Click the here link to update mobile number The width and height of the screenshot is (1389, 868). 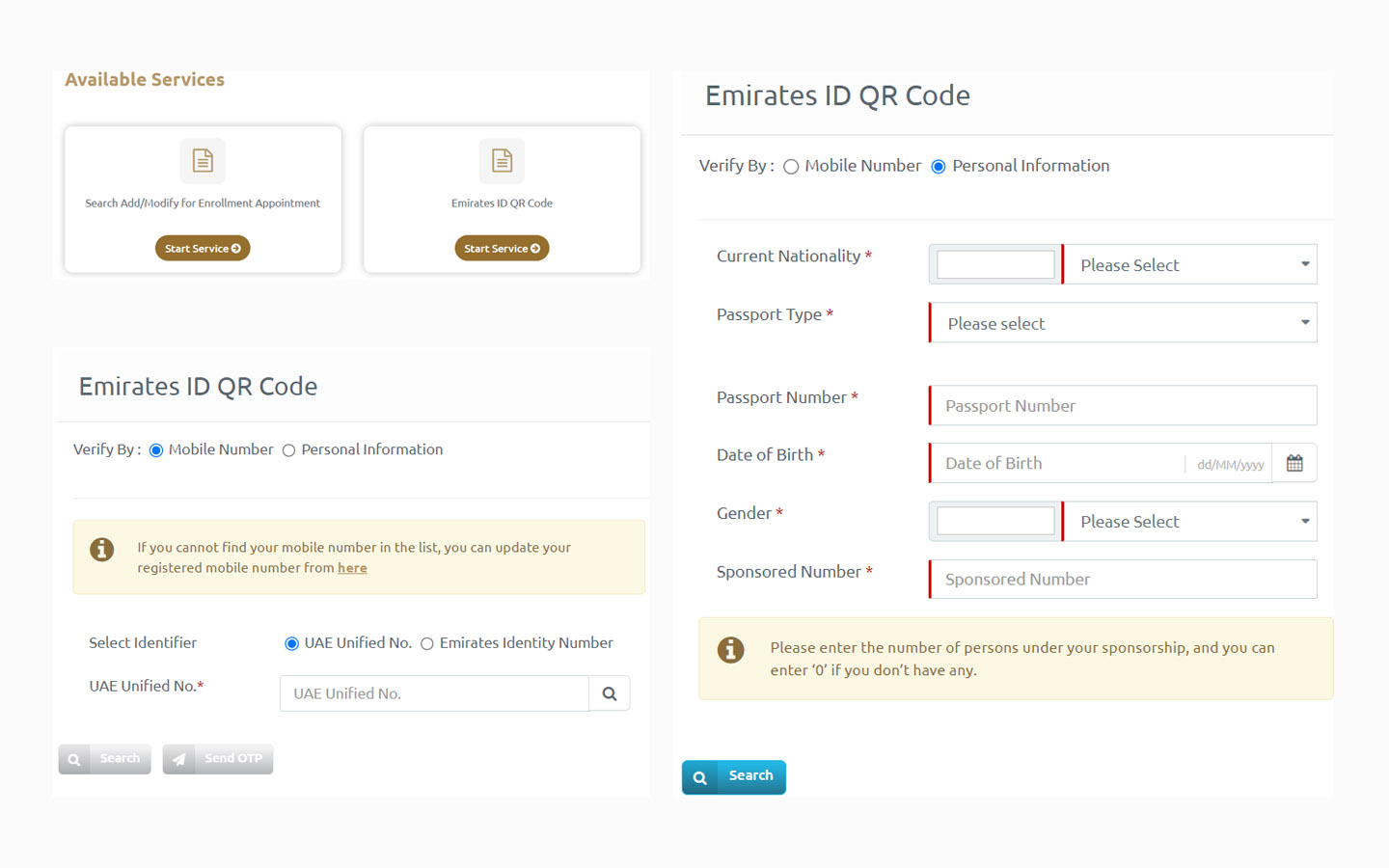click(x=352, y=567)
